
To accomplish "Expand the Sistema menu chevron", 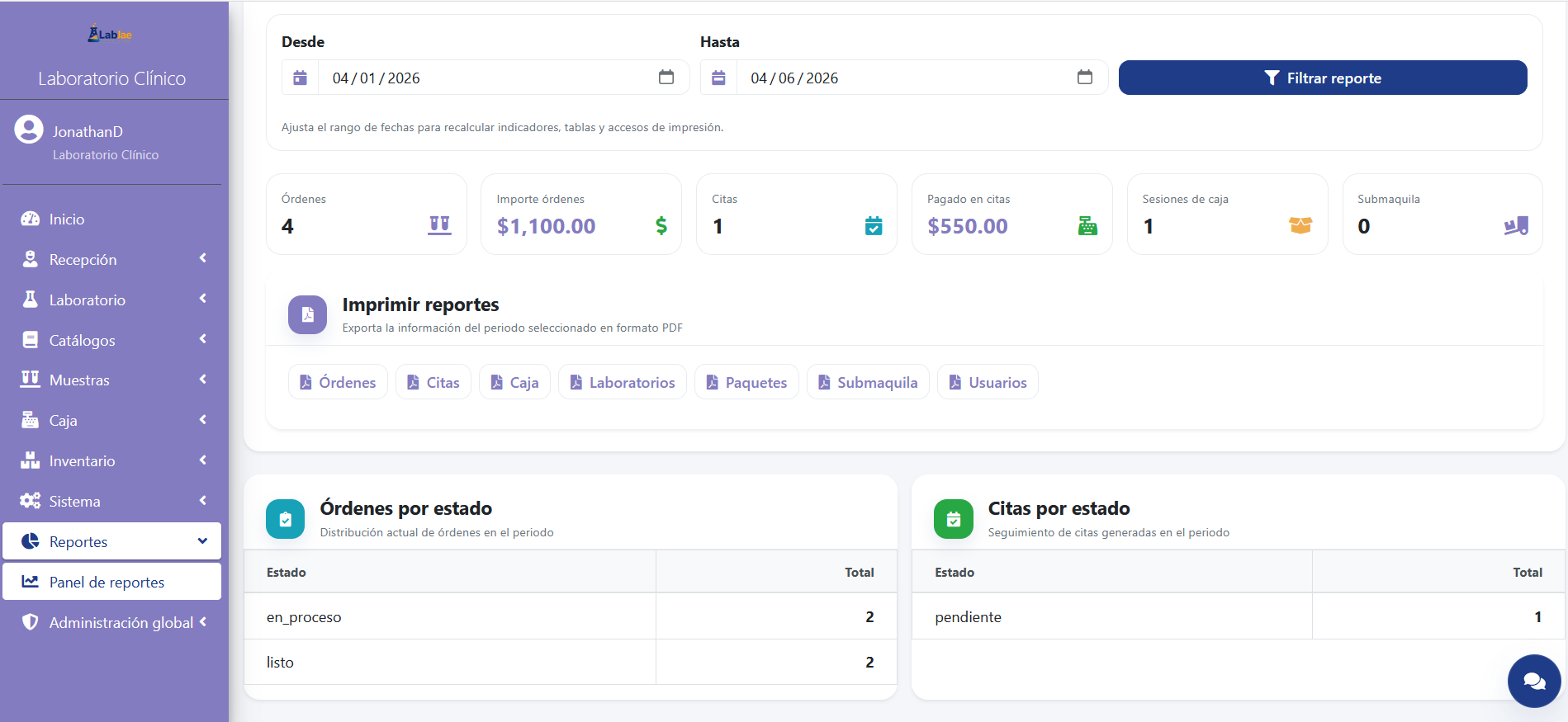I will (202, 501).
